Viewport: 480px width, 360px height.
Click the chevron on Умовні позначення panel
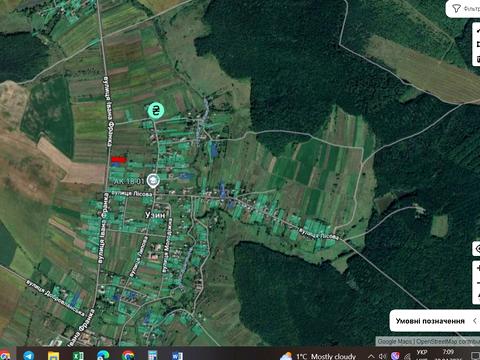click(475, 321)
